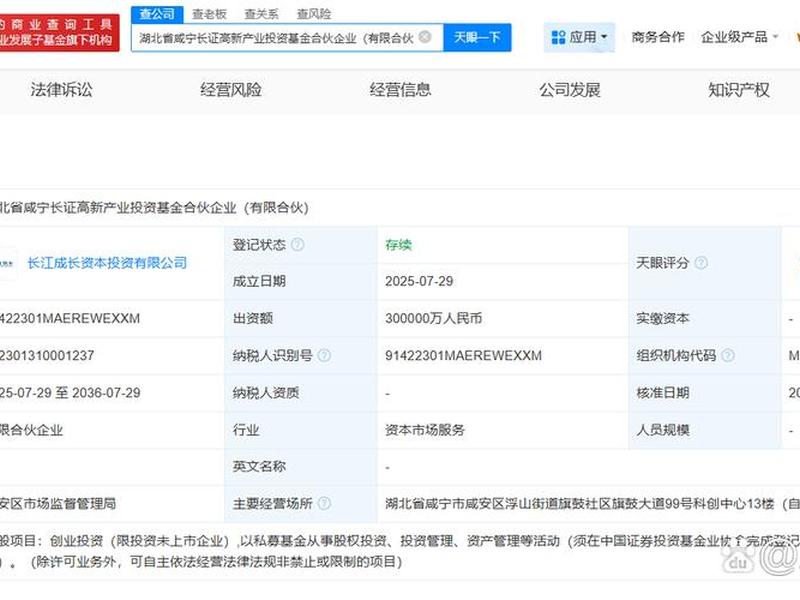The image size is (800, 600).
Task: Select the 2301310001237 registration number
Action: pyautogui.click(x=47, y=356)
